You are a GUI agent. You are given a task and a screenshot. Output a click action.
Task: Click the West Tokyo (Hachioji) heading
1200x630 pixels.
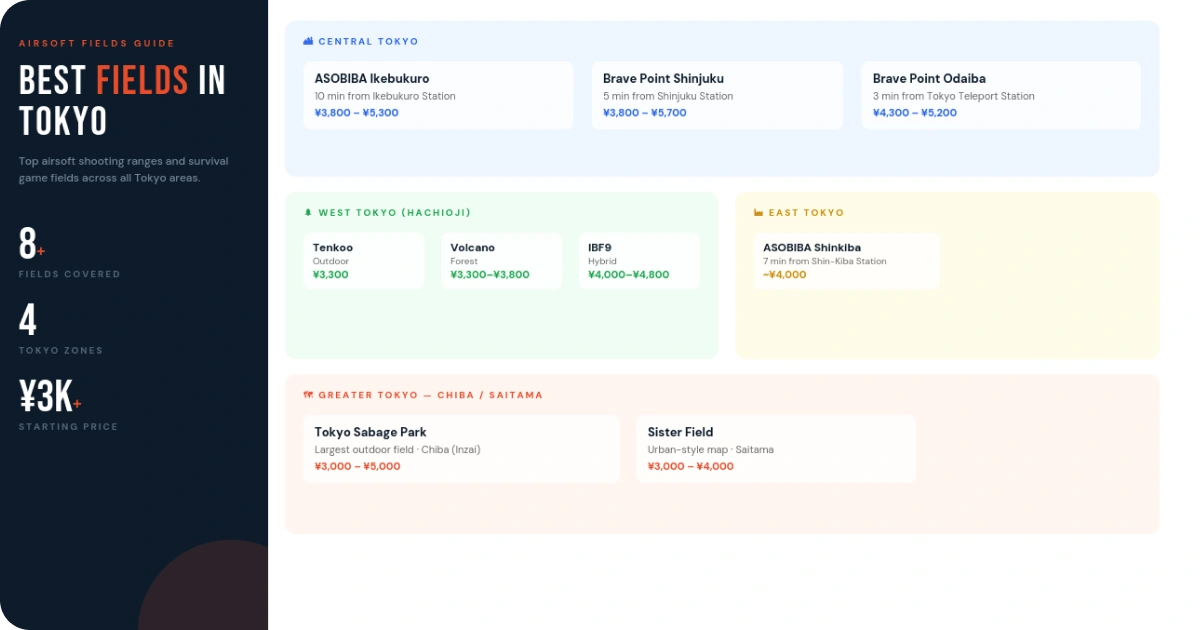click(394, 213)
